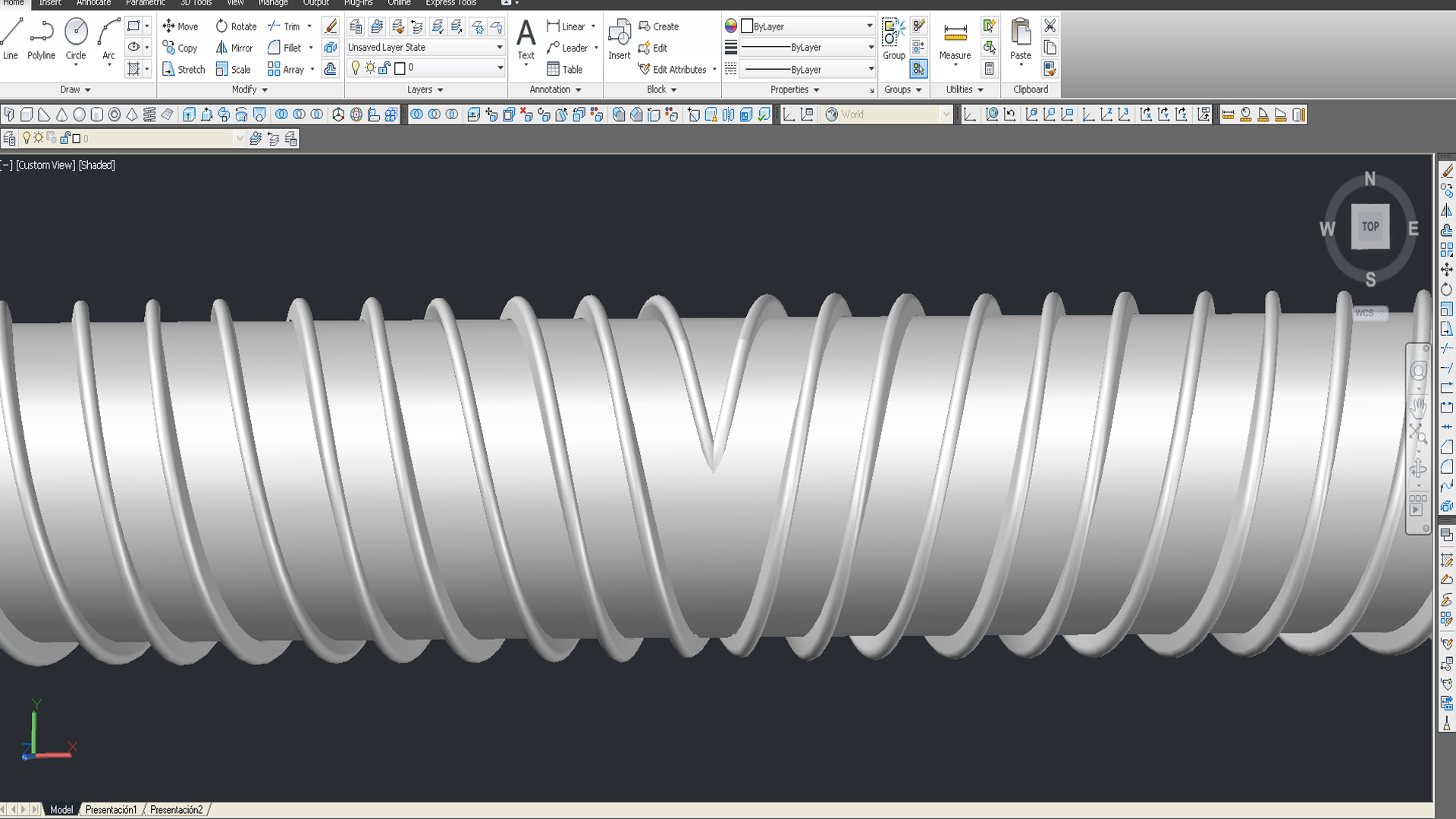This screenshot has height=819, width=1456.
Task: Expand the Annotation panel
Action: coord(556,89)
